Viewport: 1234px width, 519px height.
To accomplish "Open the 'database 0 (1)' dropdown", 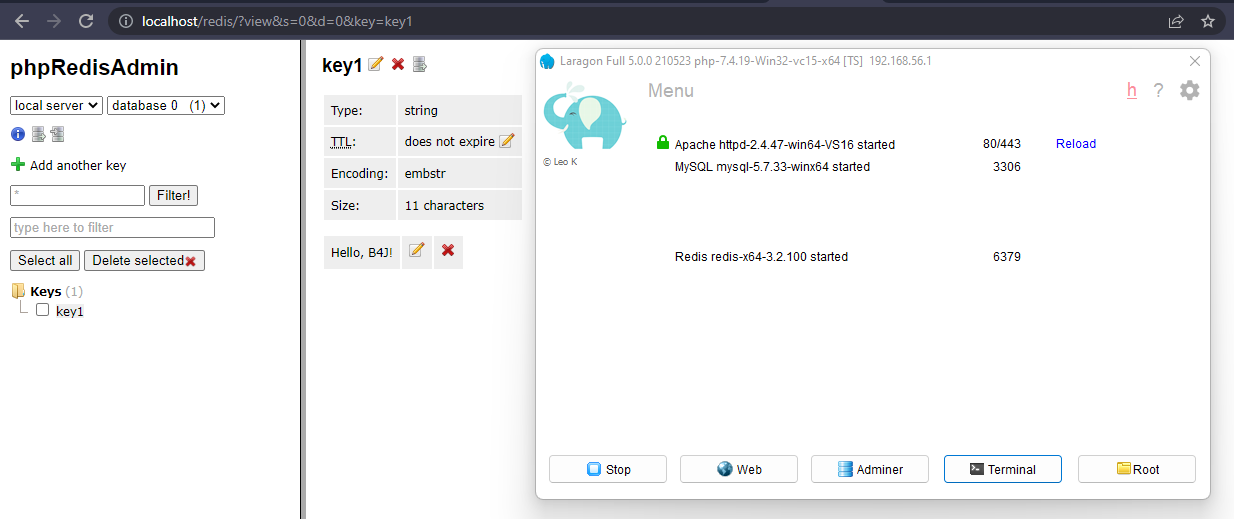I will tap(166, 105).
